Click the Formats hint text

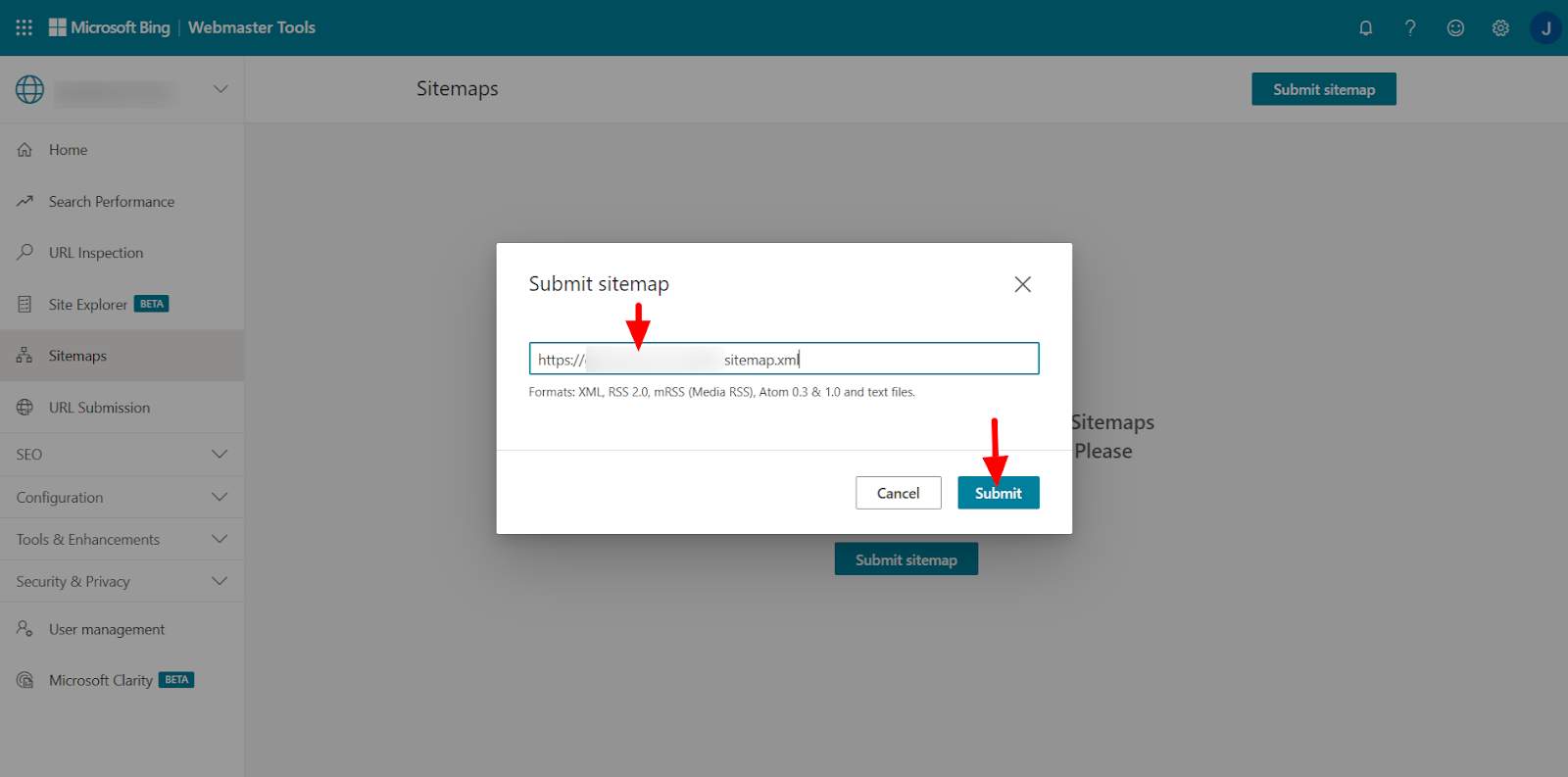722,392
